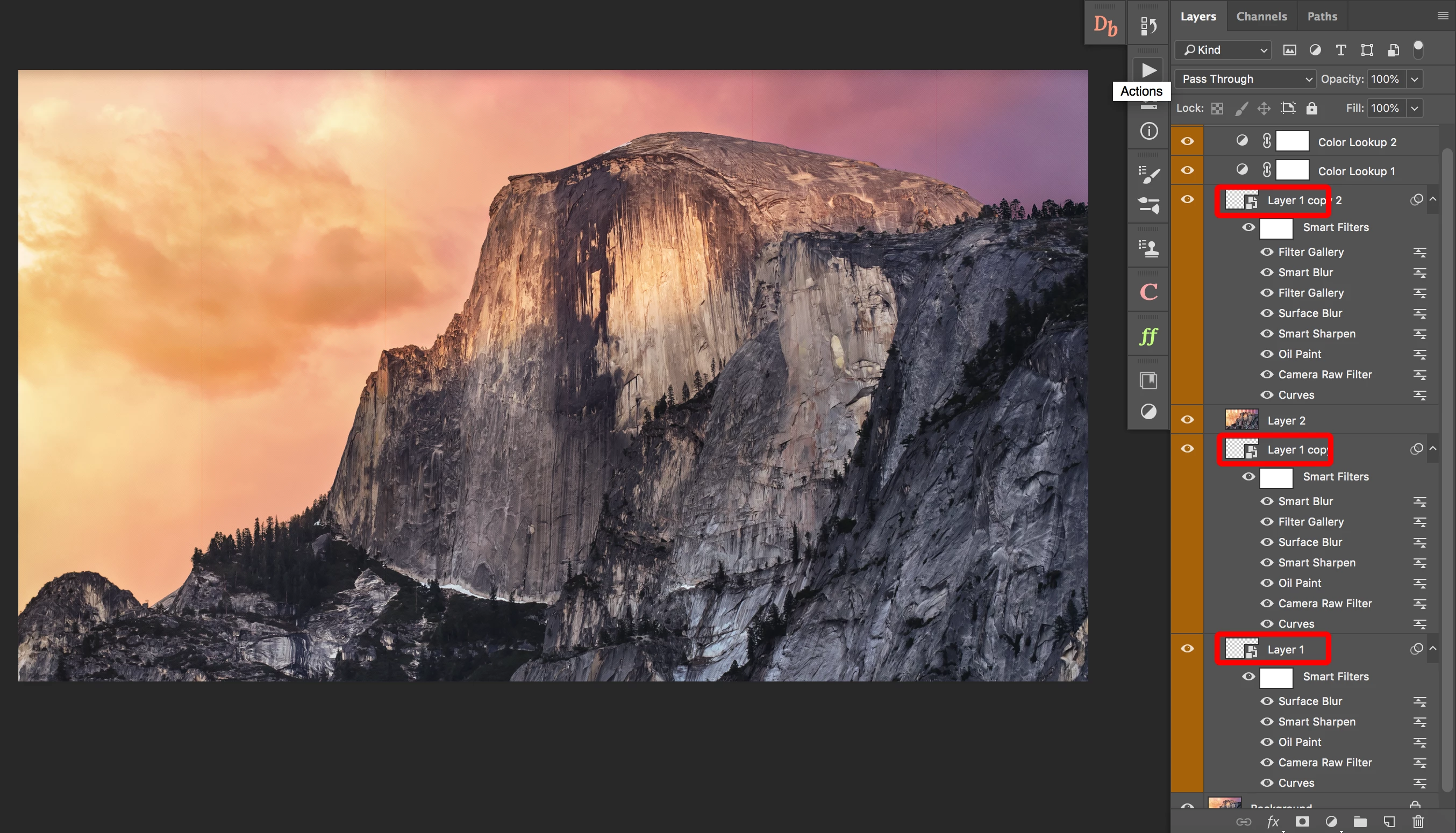Open the Pass Through blend mode dropdown
The width and height of the screenshot is (1456, 833).
click(x=1245, y=79)
